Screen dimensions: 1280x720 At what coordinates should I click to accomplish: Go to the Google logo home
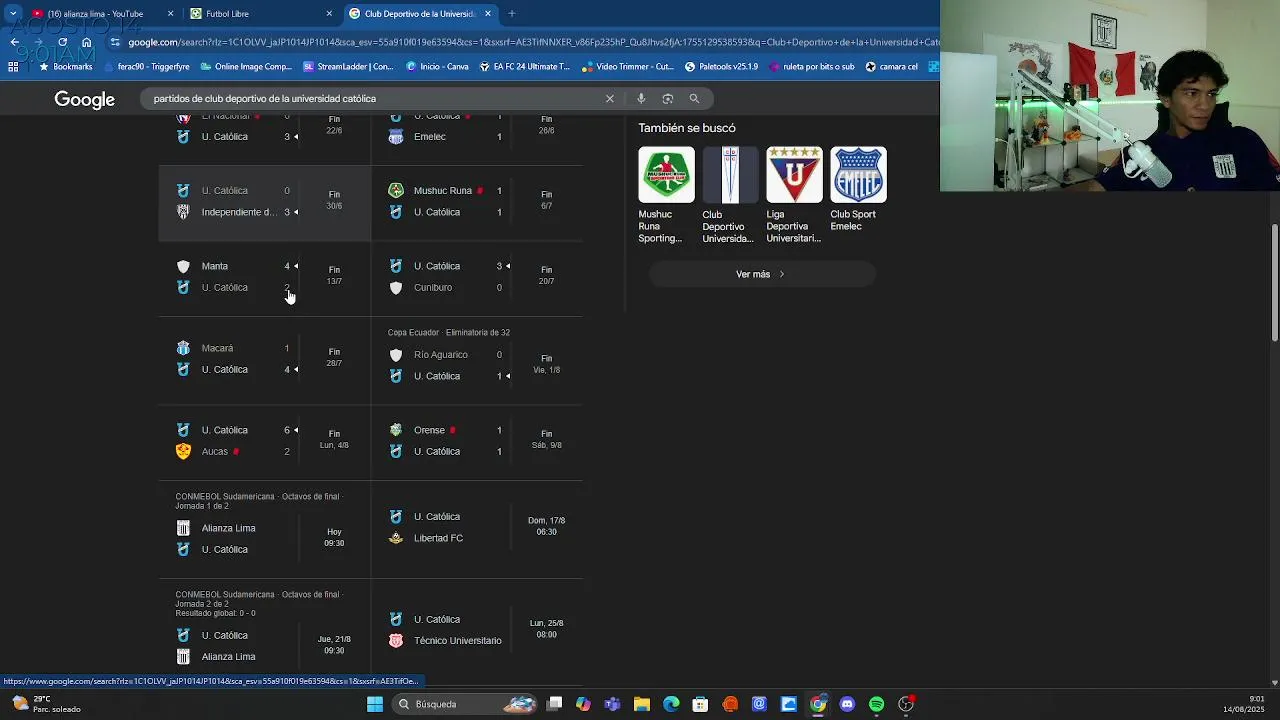click(x=84, y=100)
